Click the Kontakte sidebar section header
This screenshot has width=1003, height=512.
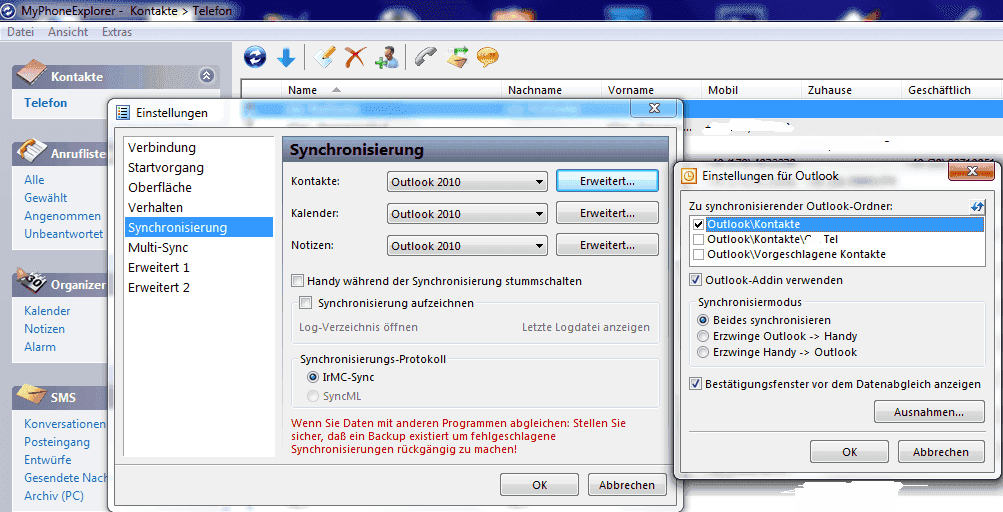pyautogui.click(x=116, y=76)
